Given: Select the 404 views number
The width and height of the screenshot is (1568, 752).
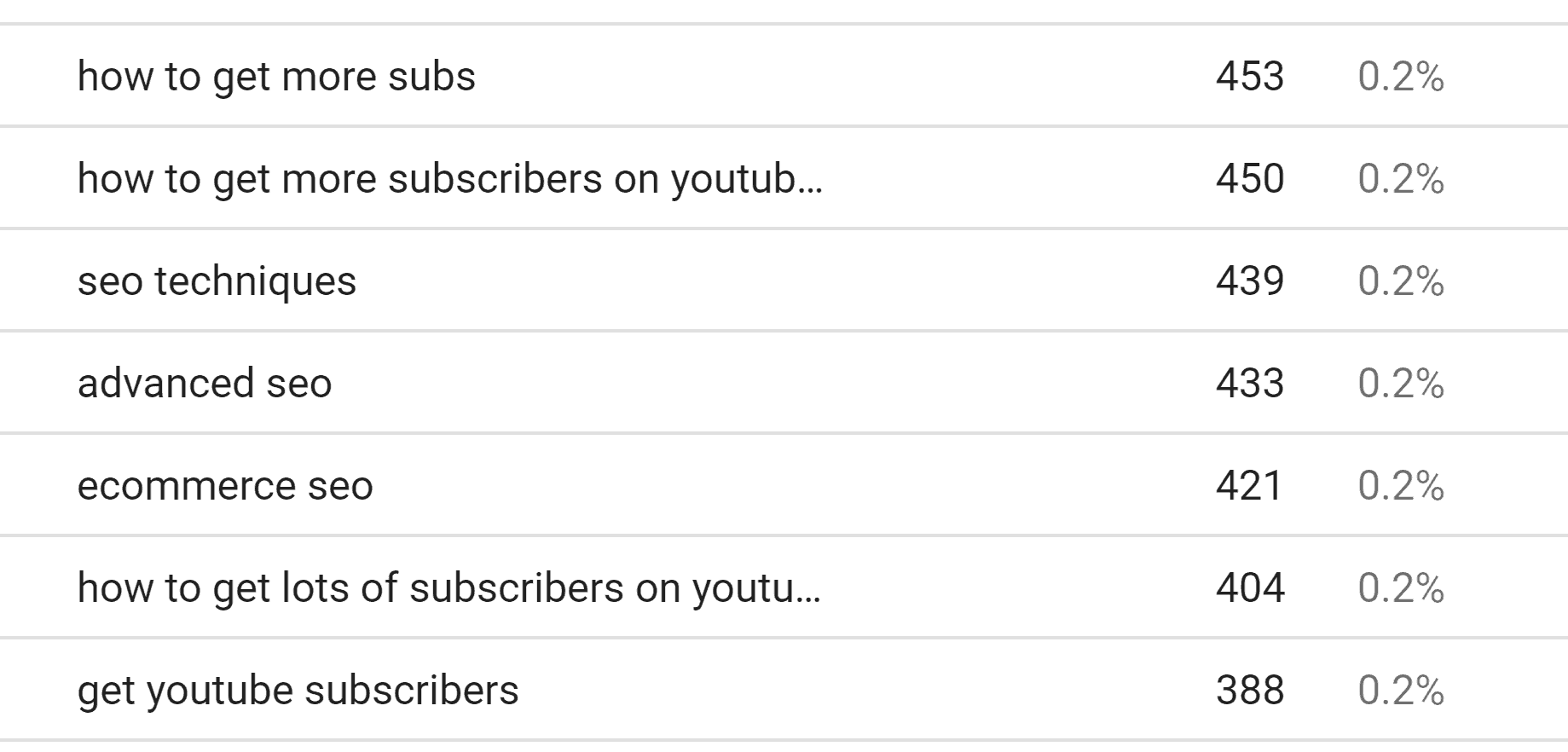Looking at the screenshot, I should (x=1249, y=588).
